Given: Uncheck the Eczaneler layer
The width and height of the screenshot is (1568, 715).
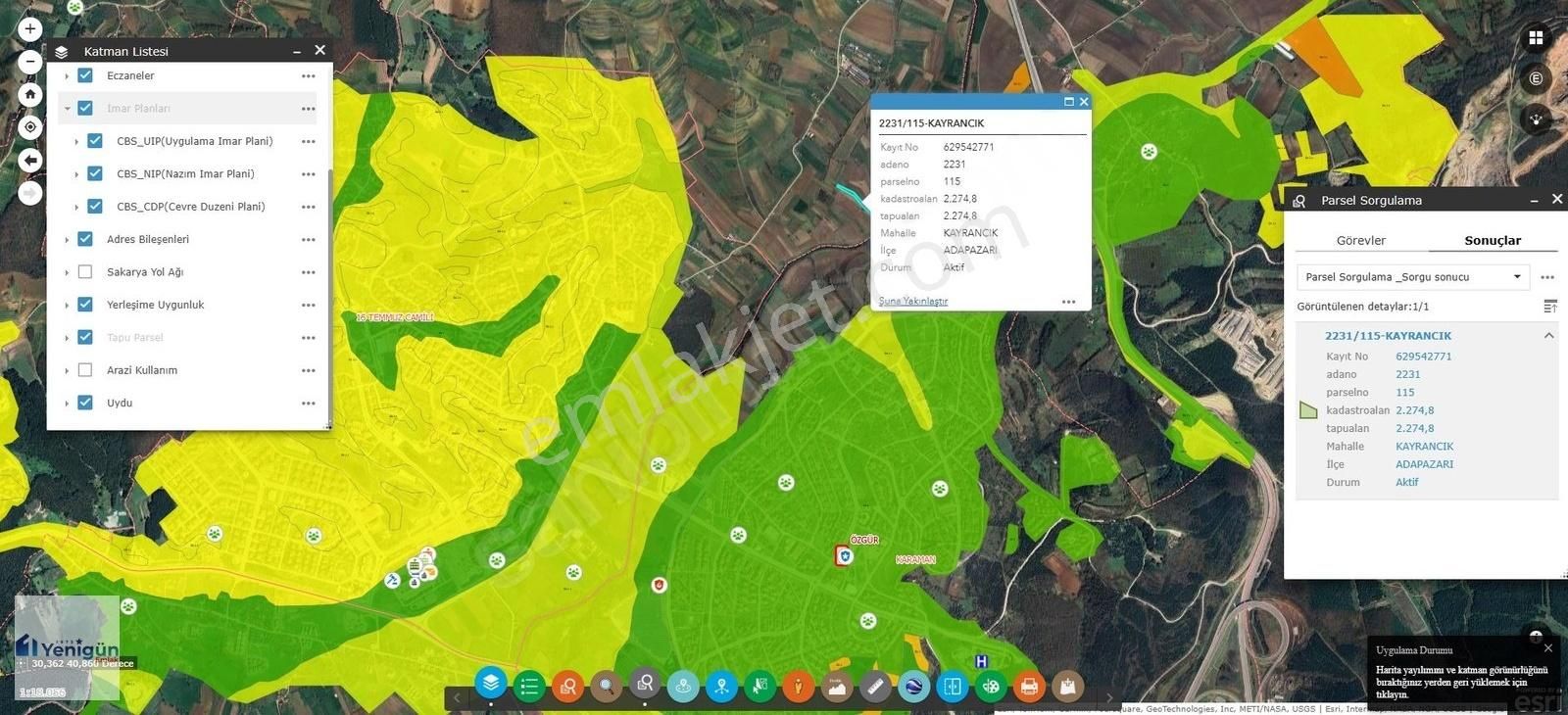Looking at the screenshot, I should (85, 75).
